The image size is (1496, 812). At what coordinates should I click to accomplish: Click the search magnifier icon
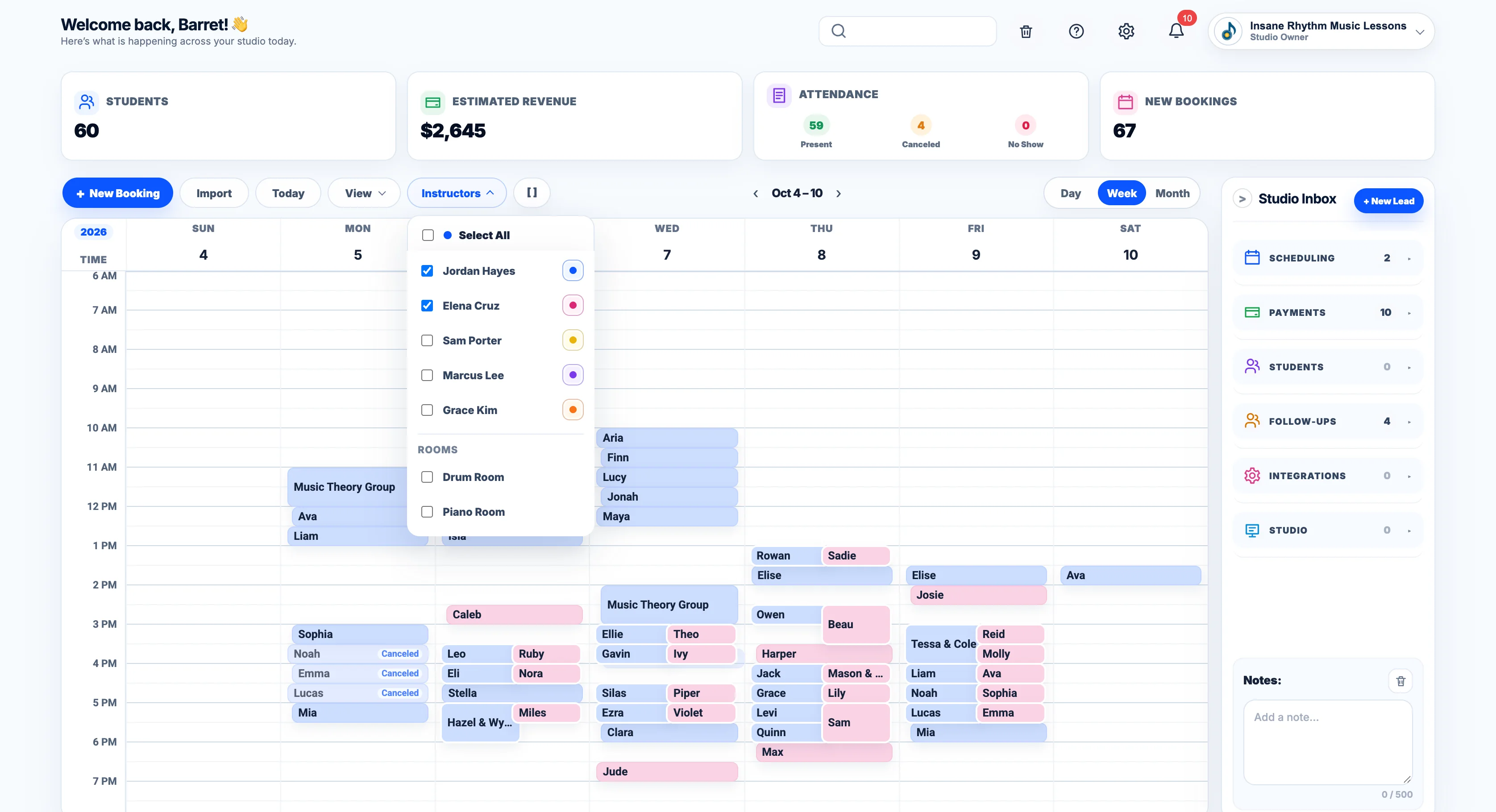(838, 31)
